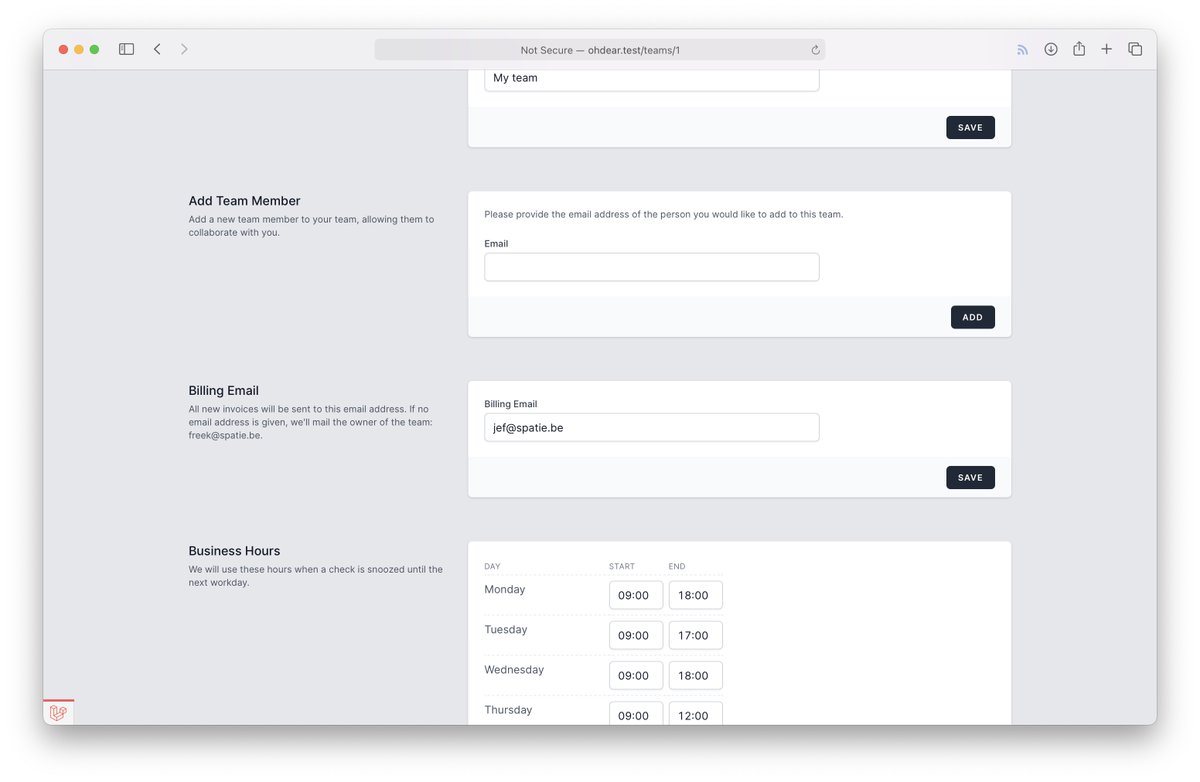1200x782 pixels.
Task: Click the 'DAY' column header
Action: tap(492, 566)
